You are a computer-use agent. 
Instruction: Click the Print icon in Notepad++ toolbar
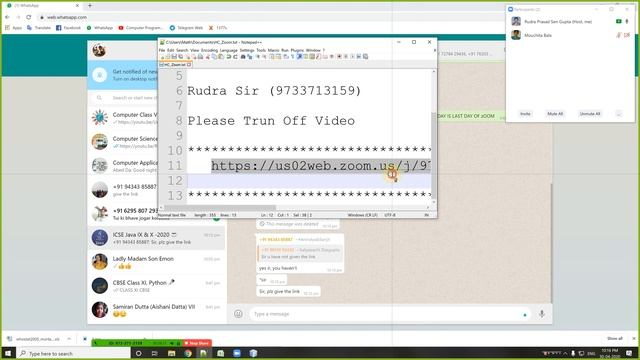tap(200, 57)
